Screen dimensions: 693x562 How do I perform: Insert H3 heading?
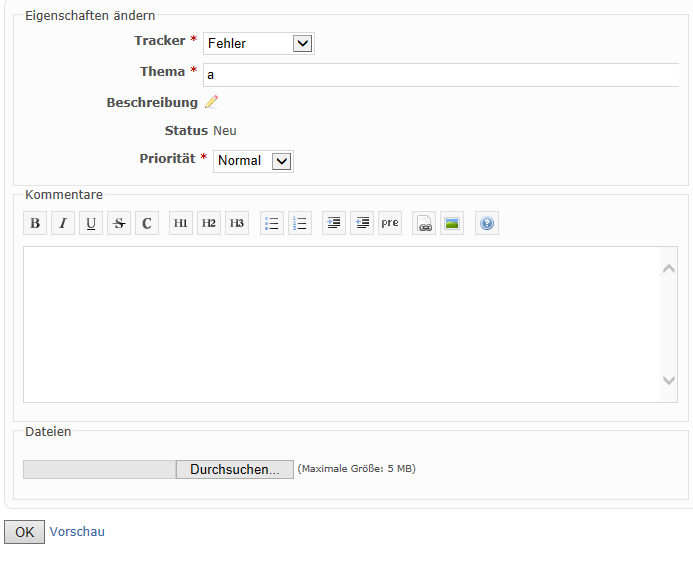click(x=237, y=223)
